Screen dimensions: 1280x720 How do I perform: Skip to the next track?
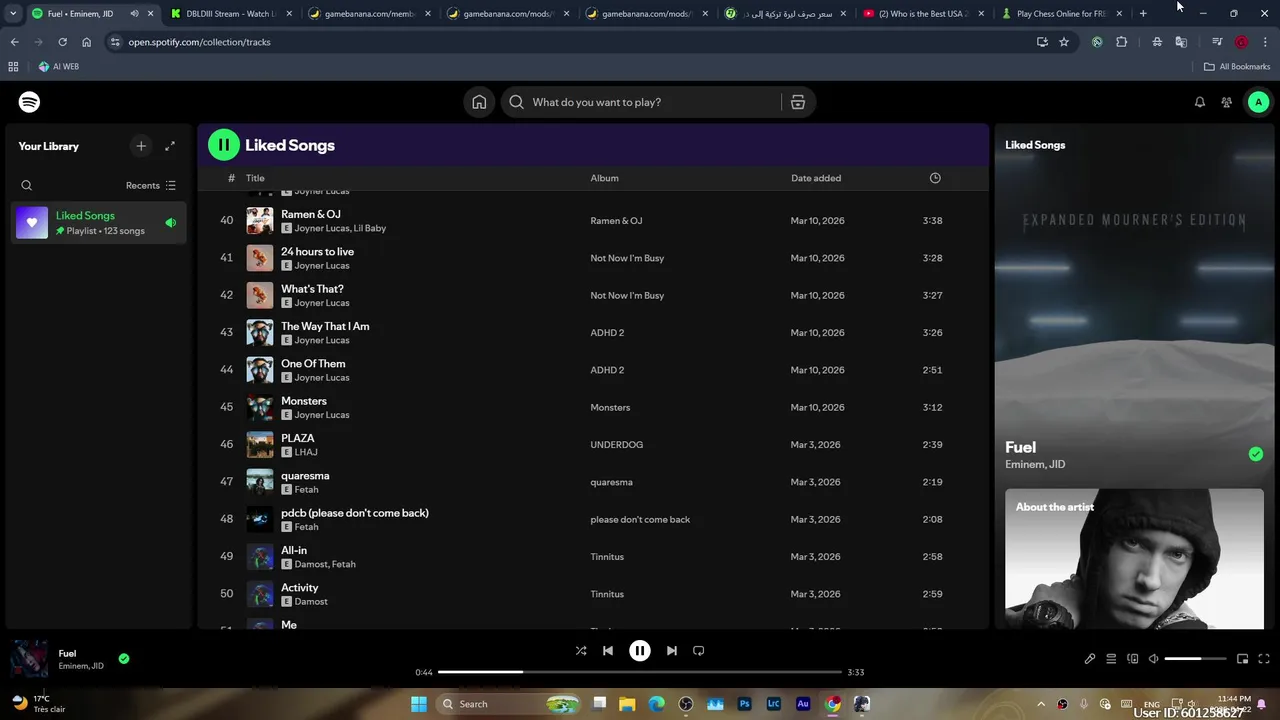click(672, 650)
